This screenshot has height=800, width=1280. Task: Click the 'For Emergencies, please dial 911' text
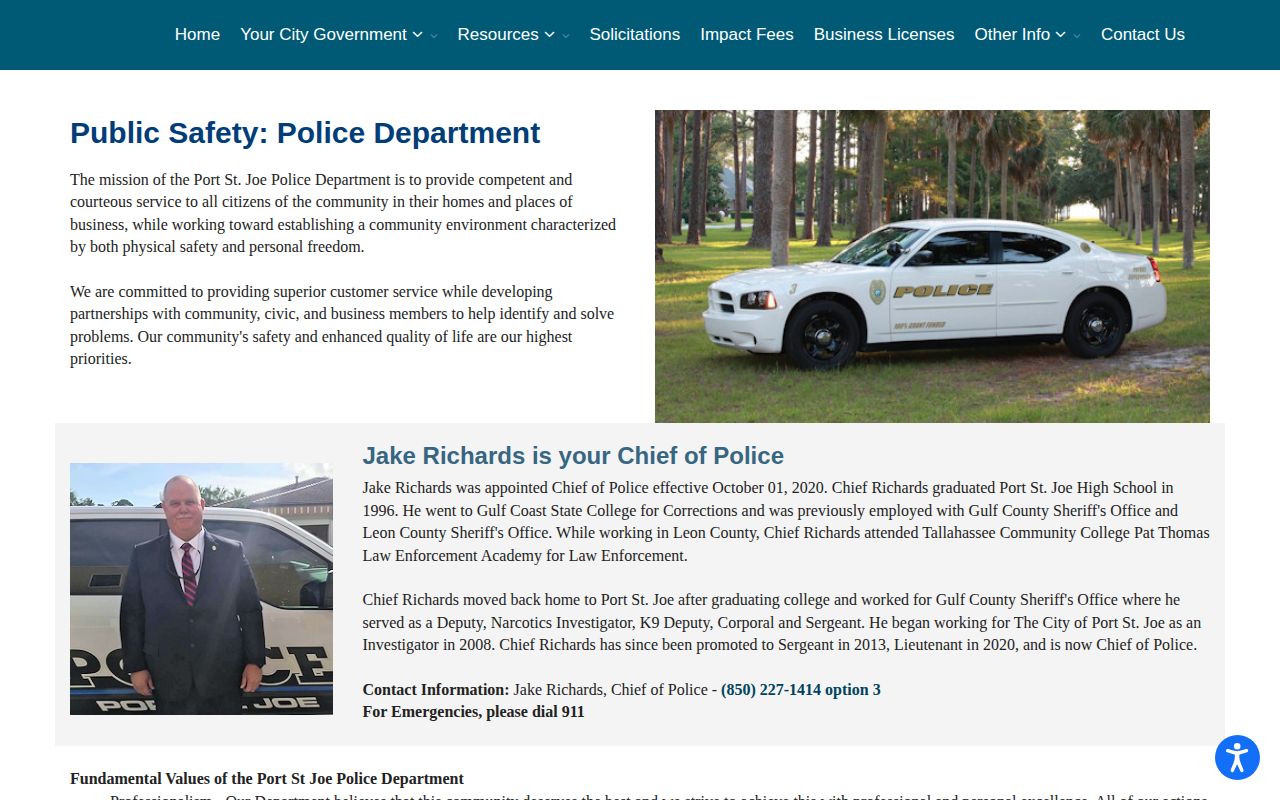tap(473, 712)
